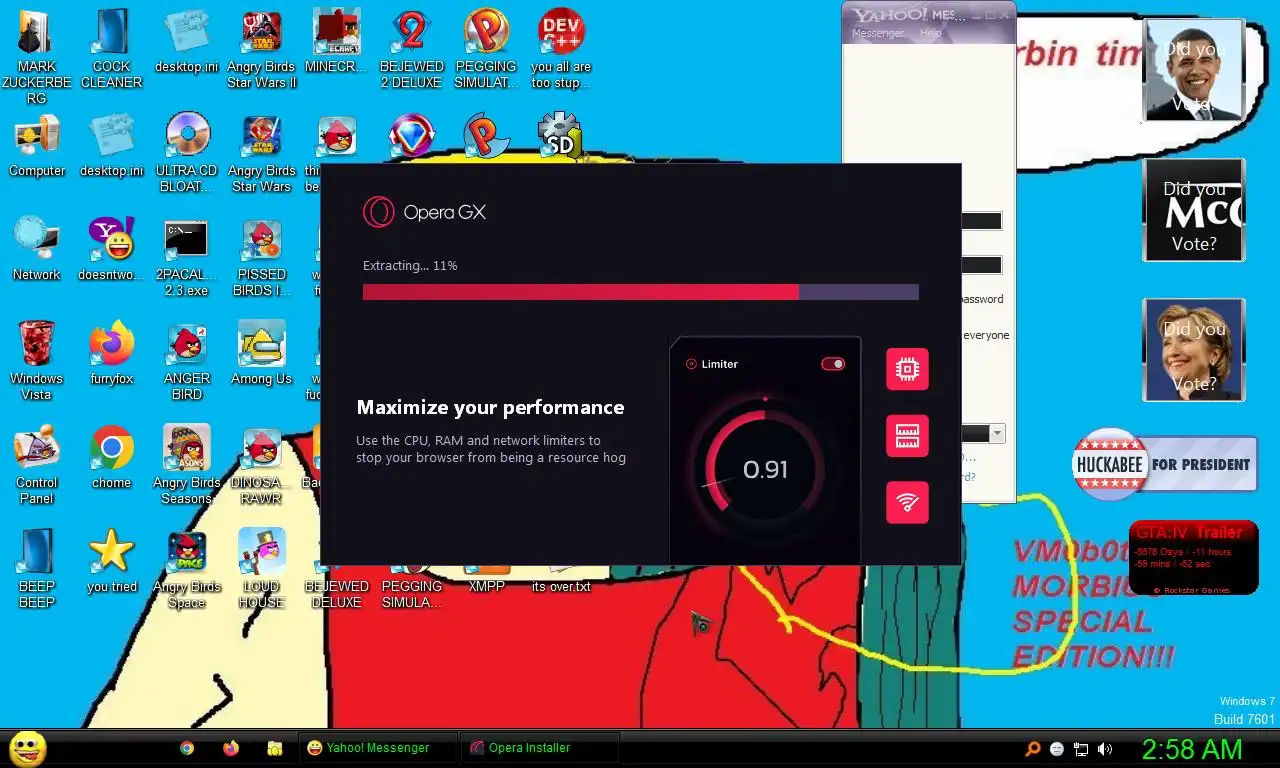Launch Firefox from the taskbar
The width and height of the screenshot is (1280, 768).
point(231,748)
